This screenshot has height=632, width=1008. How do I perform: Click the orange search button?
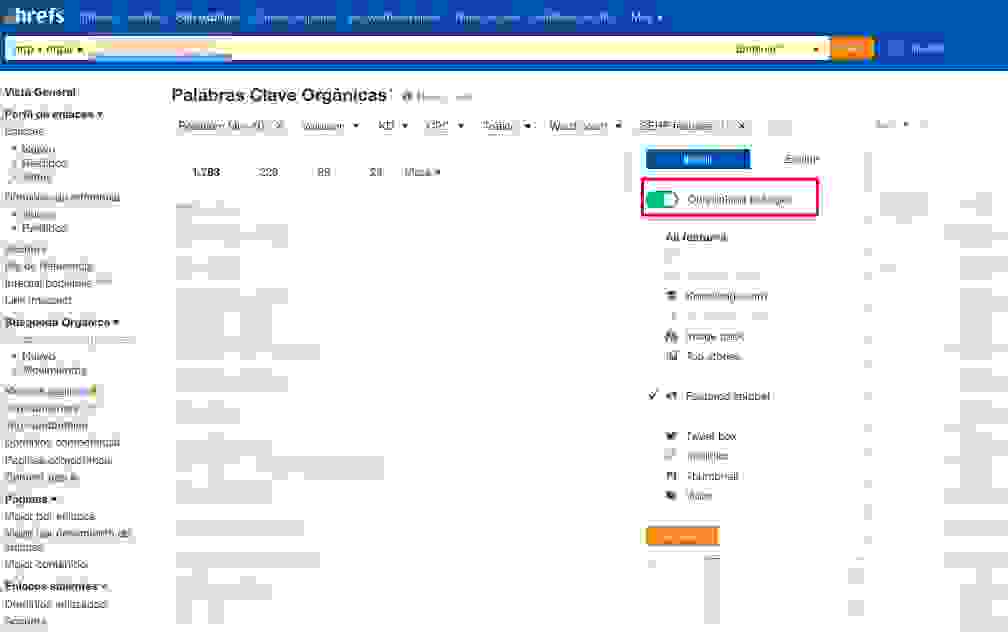(x=852, y=49)
